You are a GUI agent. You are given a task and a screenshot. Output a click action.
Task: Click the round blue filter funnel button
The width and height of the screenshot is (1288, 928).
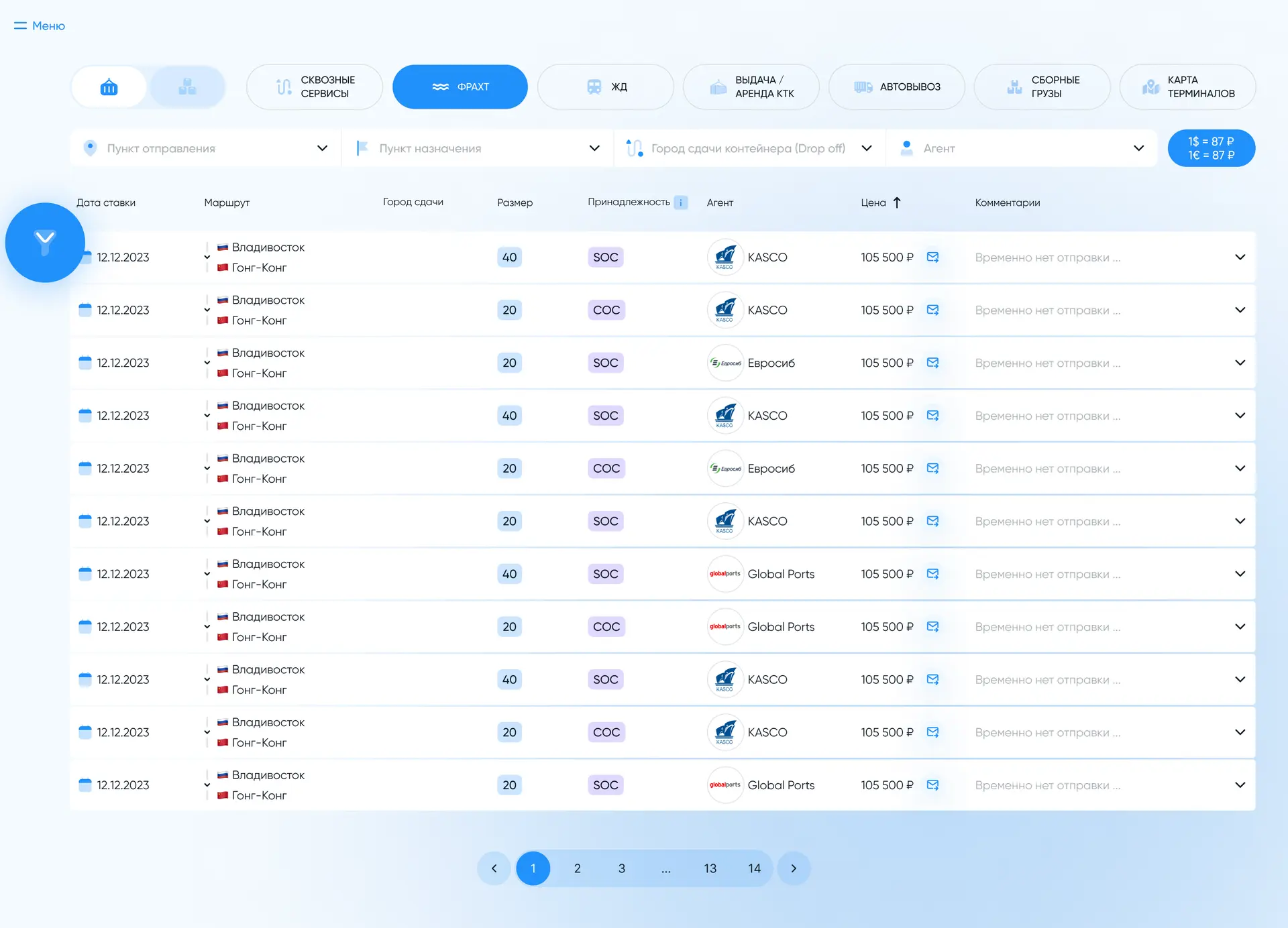(45, 242)
